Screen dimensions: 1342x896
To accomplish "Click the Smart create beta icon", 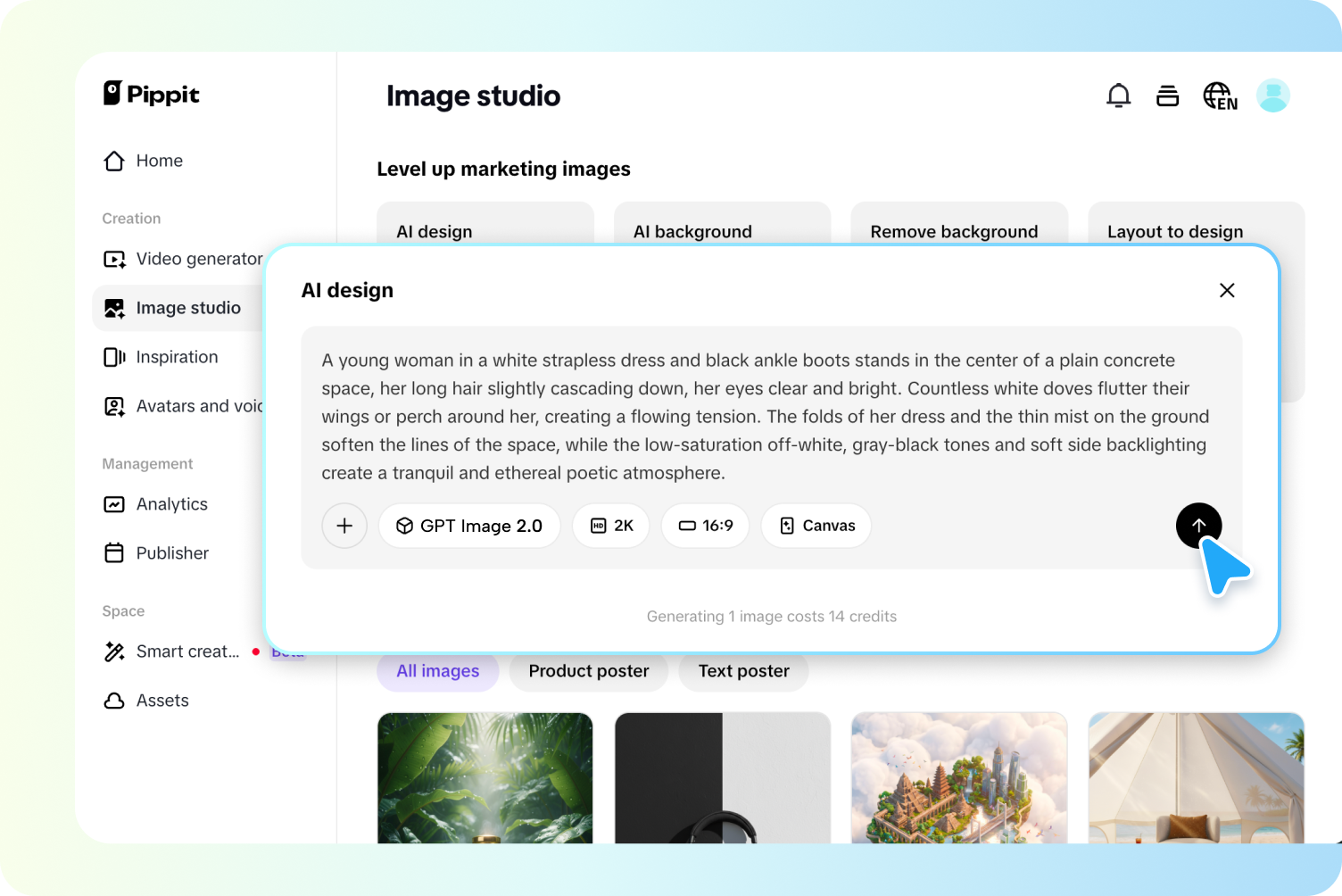I will 114,651.
